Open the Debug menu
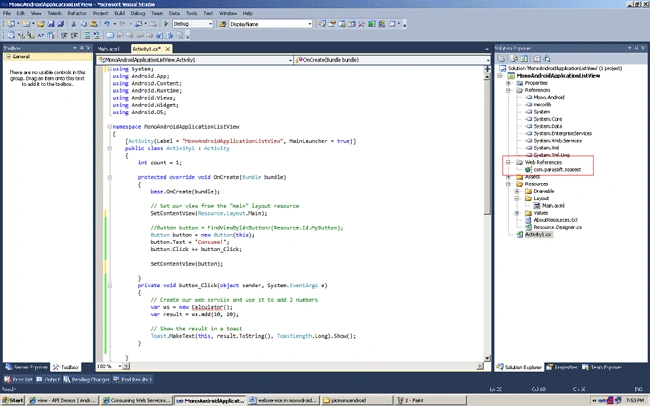The height and width of the screenshot is (406, 650). pos(138,13)
